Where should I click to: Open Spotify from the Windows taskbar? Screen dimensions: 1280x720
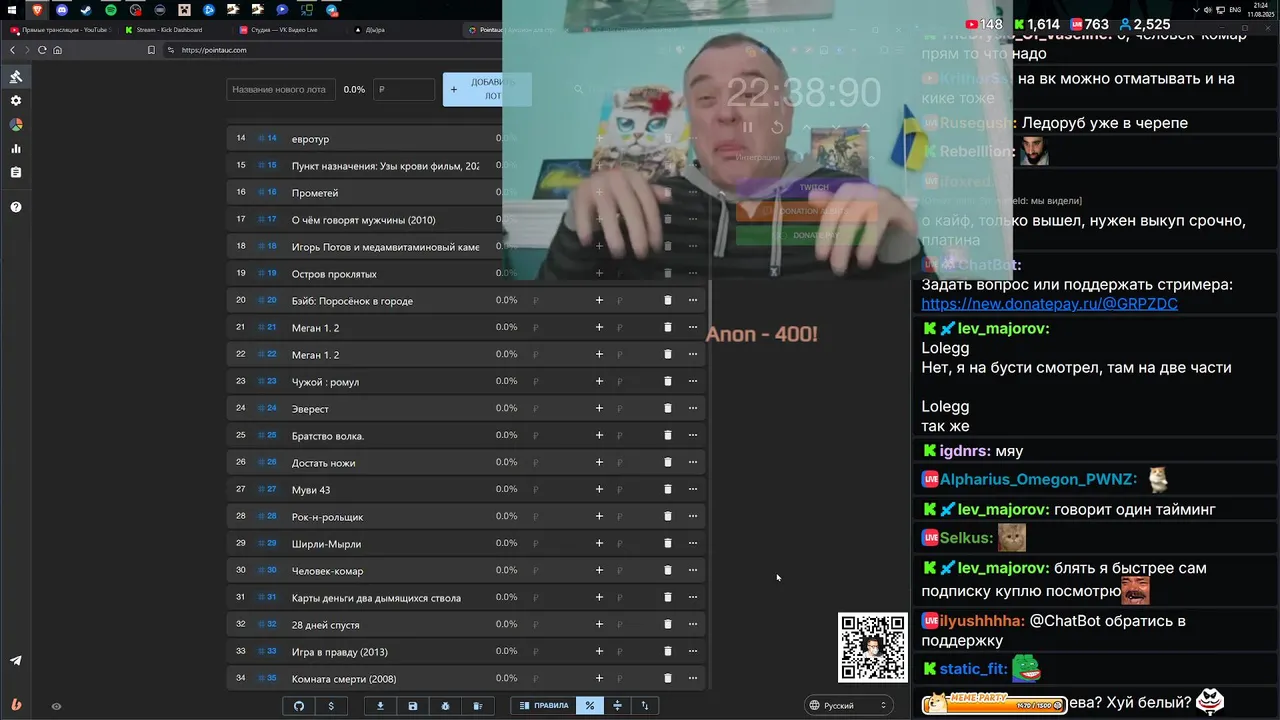(x=111, y=10)
